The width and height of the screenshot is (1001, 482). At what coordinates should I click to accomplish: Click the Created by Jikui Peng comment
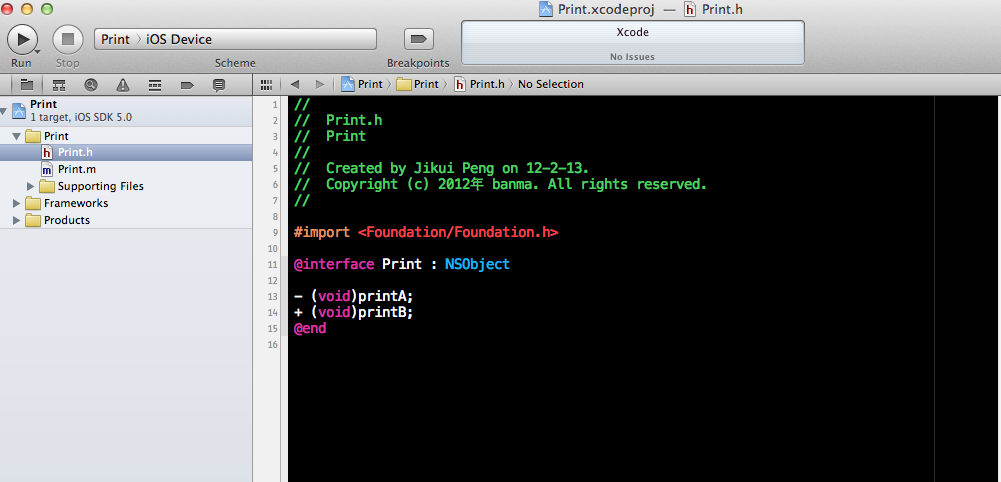442,169
